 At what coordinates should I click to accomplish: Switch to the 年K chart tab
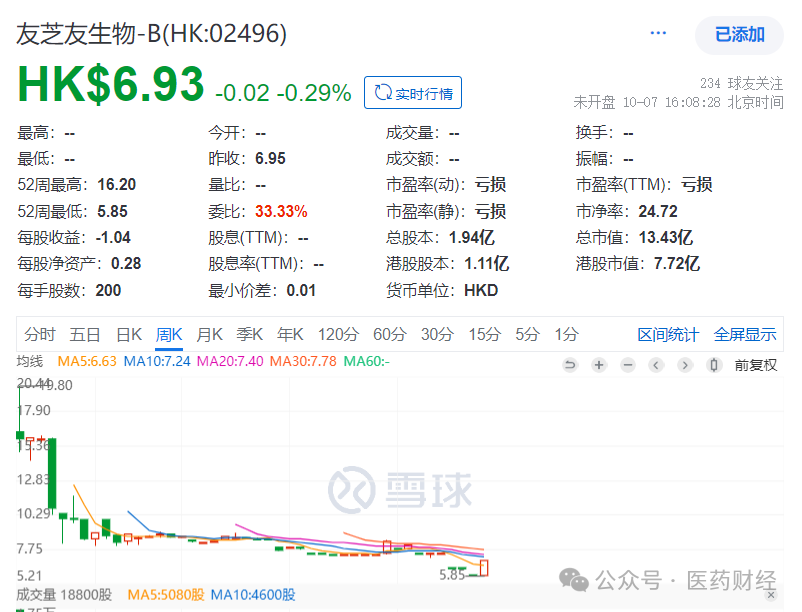tap(290, 334)
